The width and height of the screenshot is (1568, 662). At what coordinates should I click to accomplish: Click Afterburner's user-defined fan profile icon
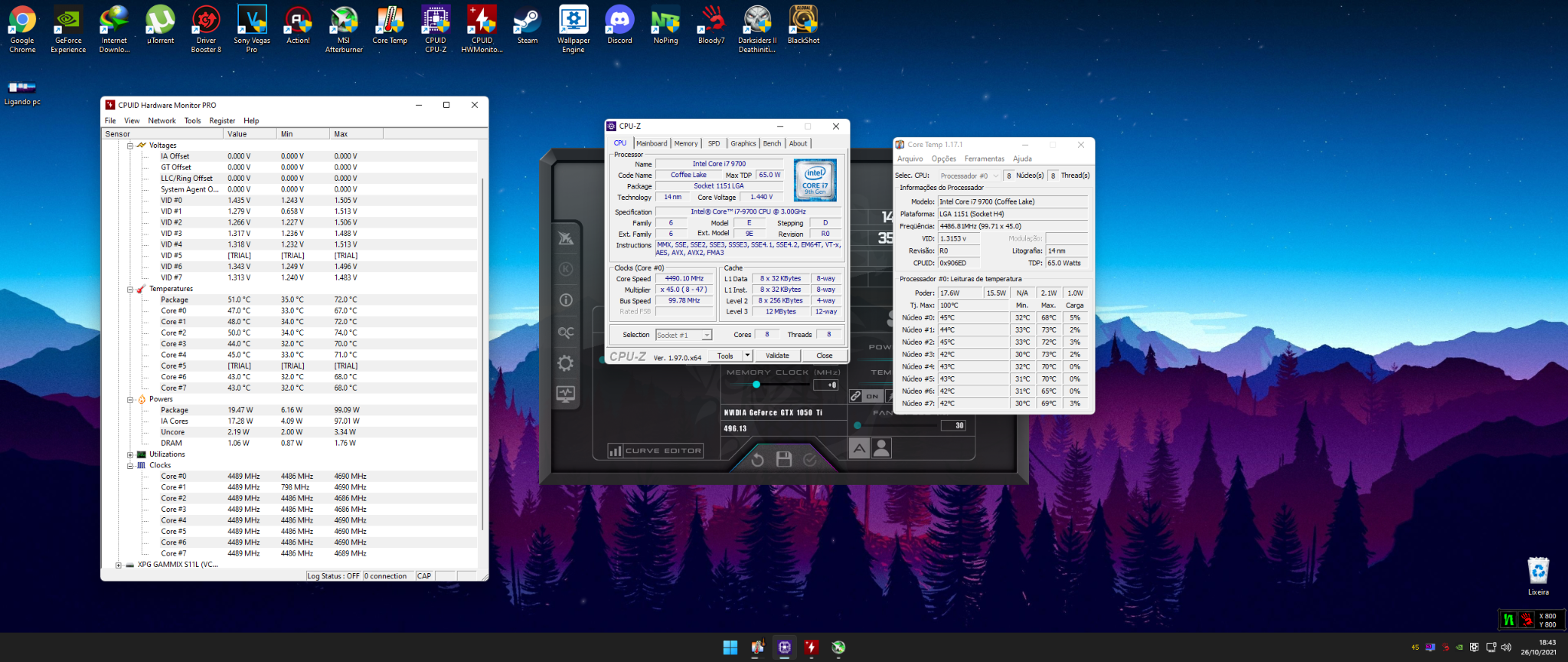click(882, 448)
